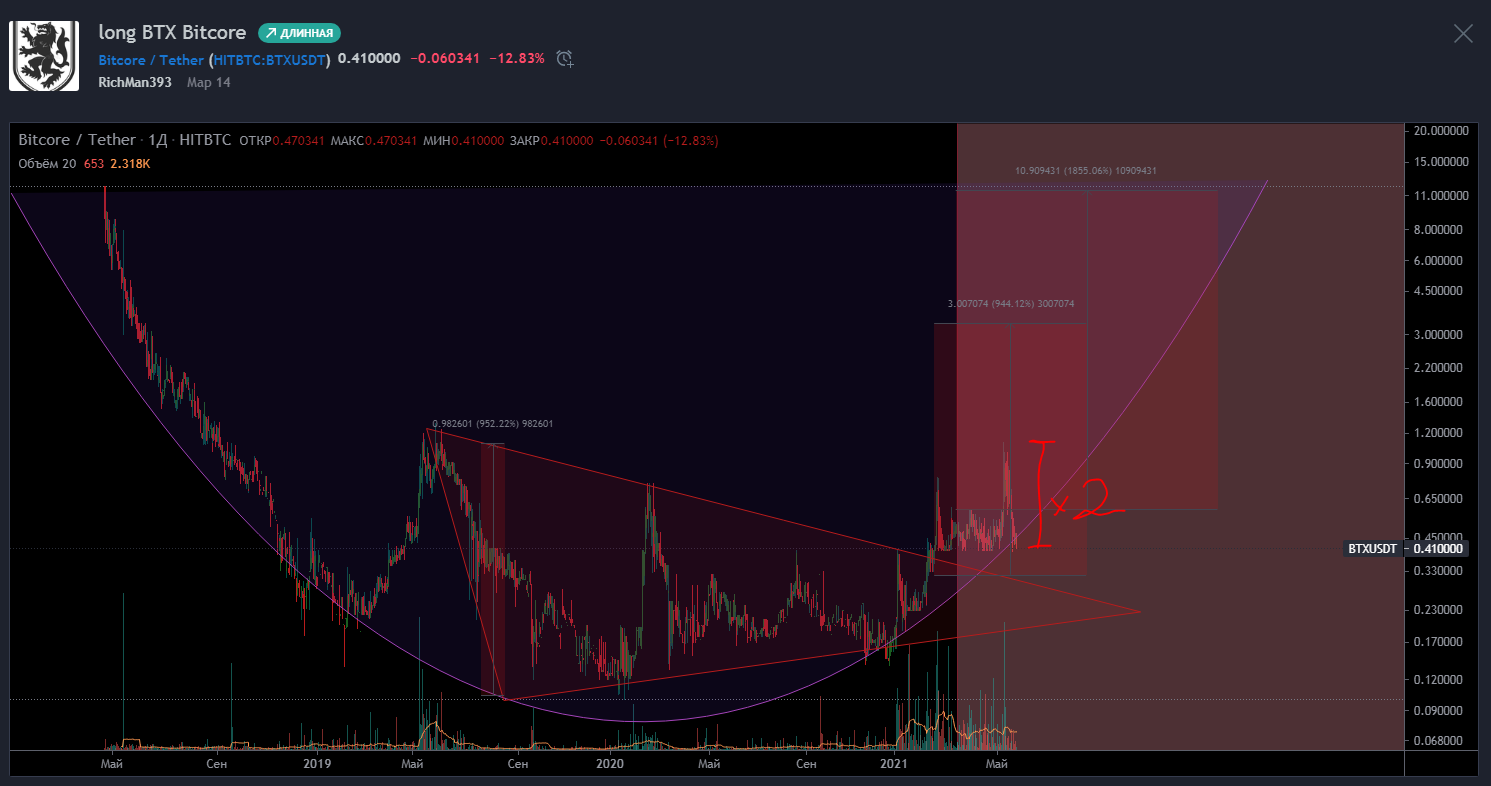Click the chart legend Bitcore / Tether · 1Д · HITBTC
The height and width of the screenshot is (786, 1491).
[x=125, y=141]
